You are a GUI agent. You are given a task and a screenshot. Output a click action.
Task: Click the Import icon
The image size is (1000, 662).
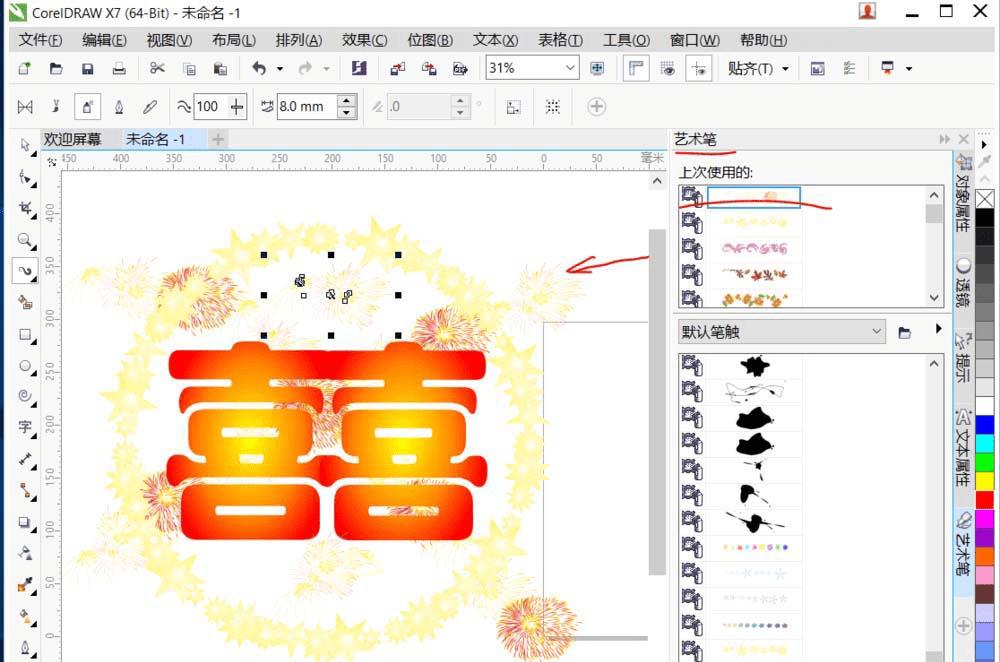(x=397, y=68)
